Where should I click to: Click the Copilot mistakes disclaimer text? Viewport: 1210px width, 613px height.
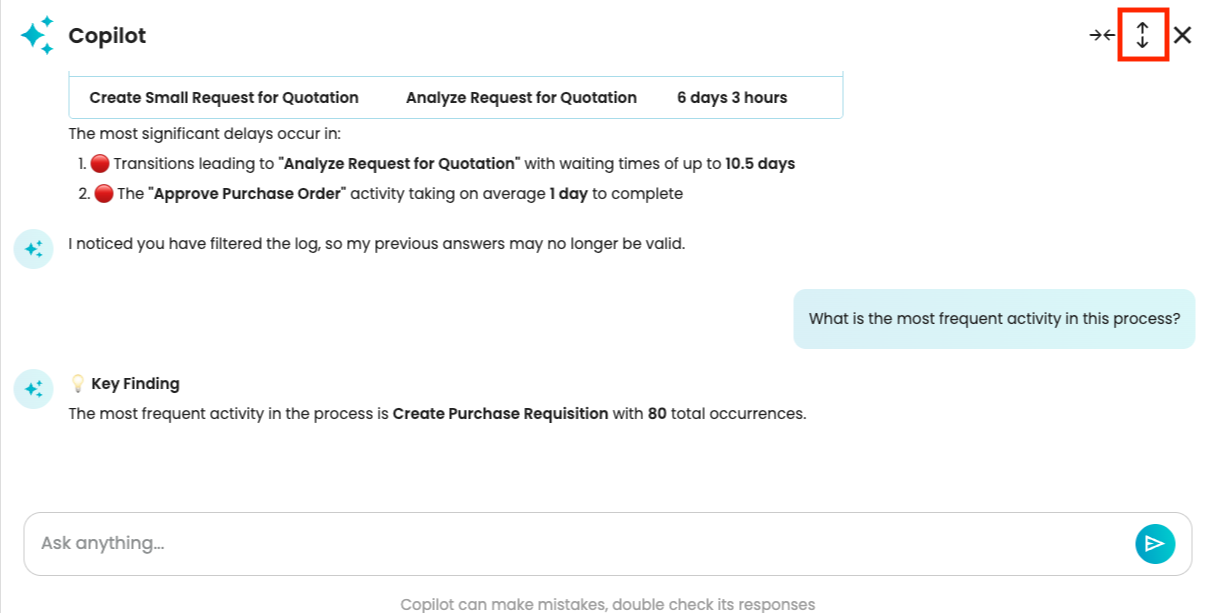coord(607,604)
